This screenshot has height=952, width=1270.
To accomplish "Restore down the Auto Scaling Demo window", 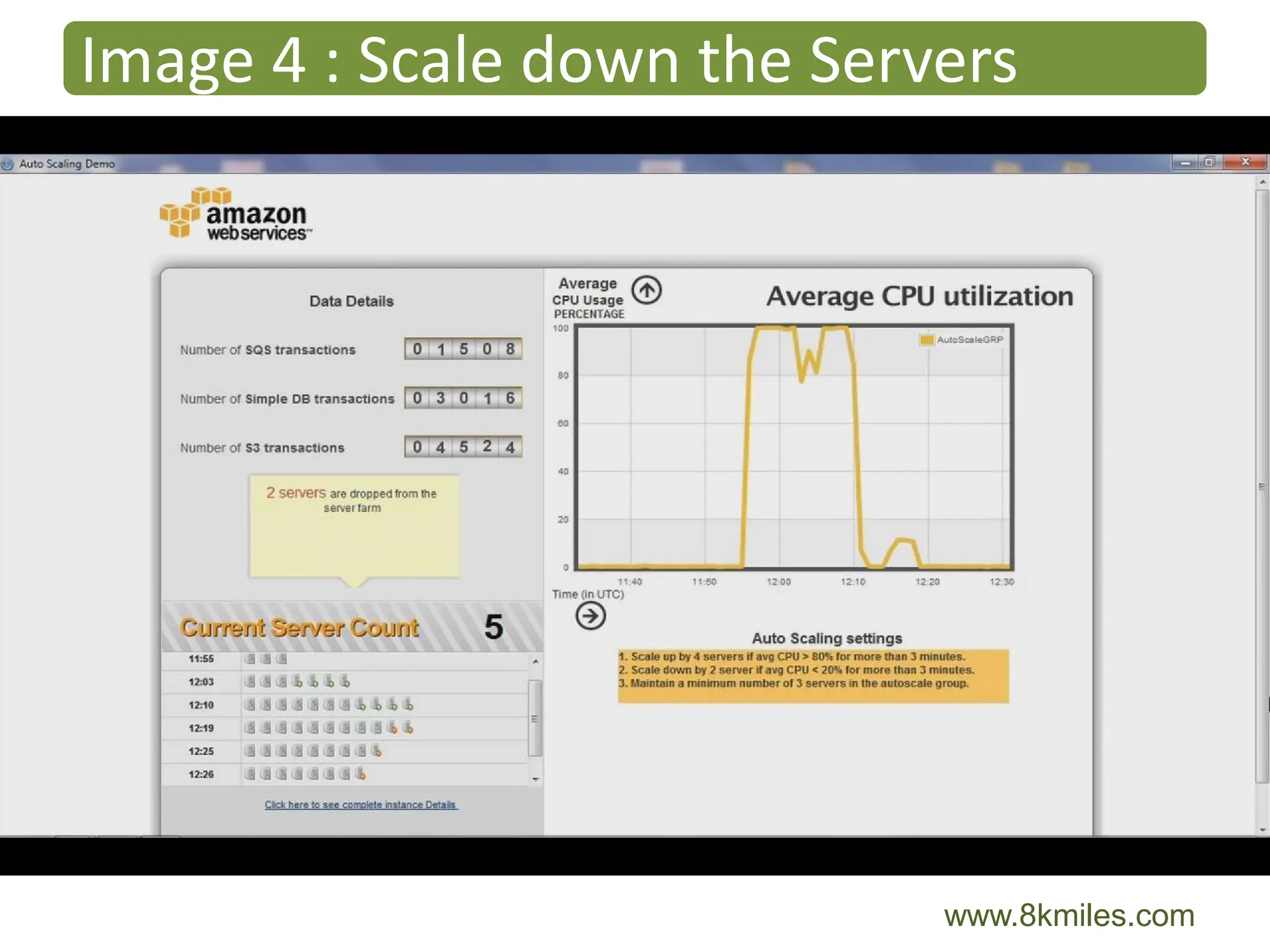I will [1209, 162].
